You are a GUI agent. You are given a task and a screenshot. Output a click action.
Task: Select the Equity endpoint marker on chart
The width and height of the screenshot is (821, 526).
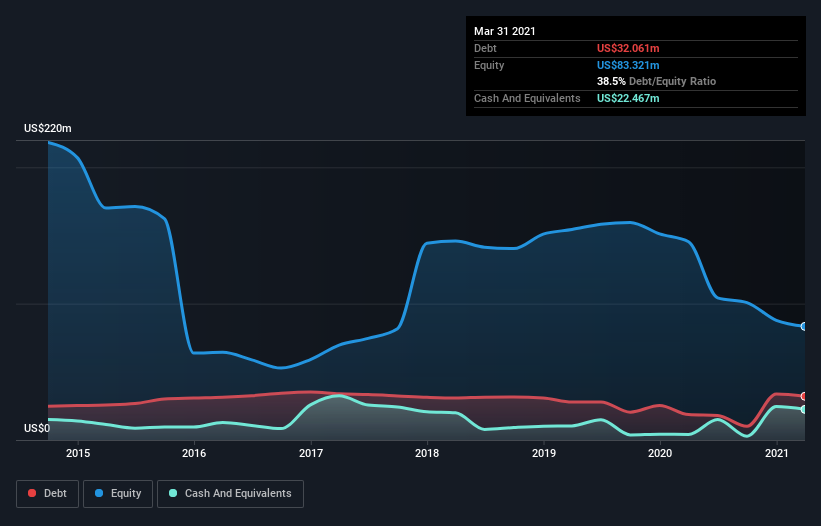point(804,326)
